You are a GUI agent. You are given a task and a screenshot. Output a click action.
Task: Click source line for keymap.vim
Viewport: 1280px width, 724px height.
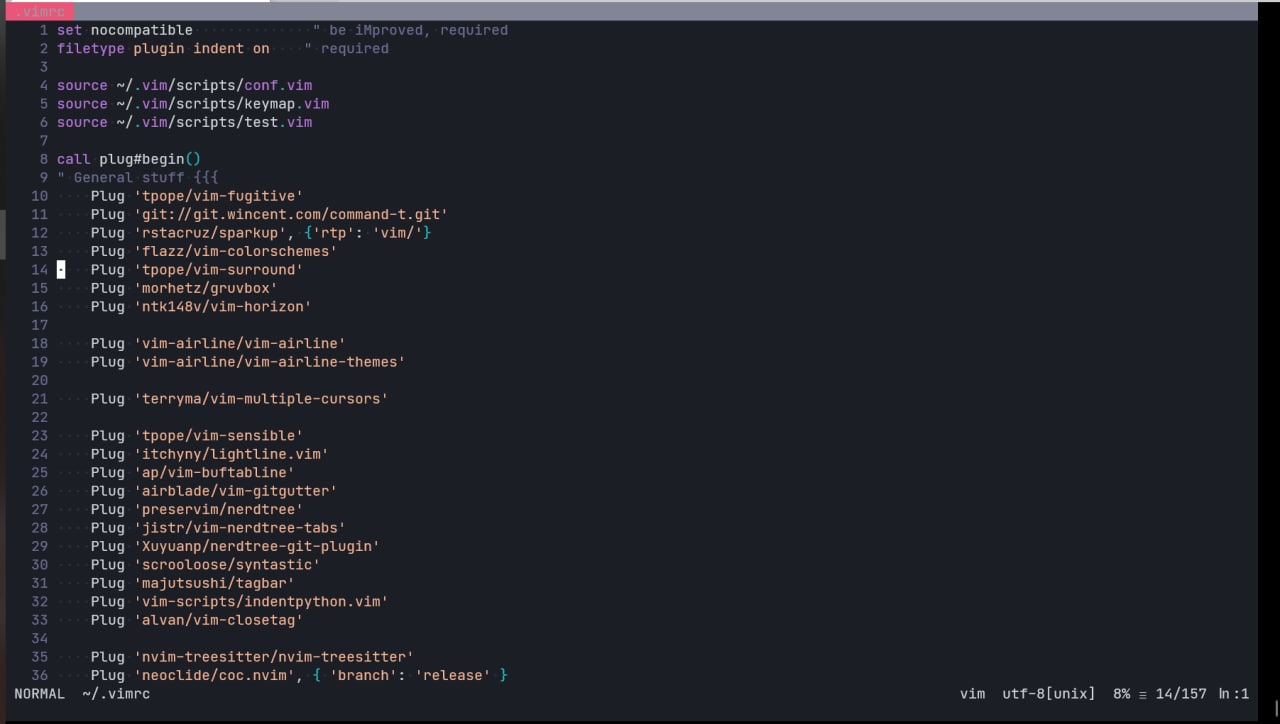point(193,104)
